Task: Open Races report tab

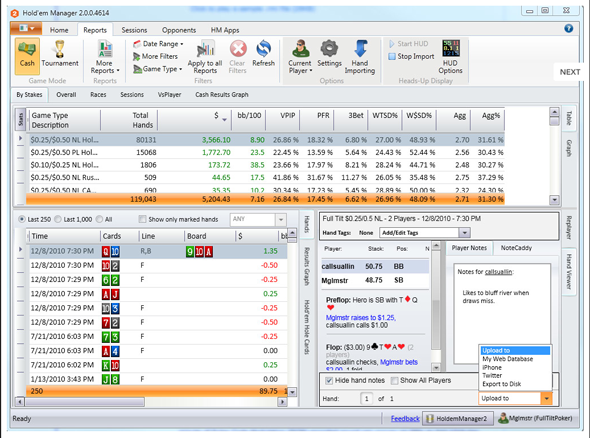Action: click(98, 95)
